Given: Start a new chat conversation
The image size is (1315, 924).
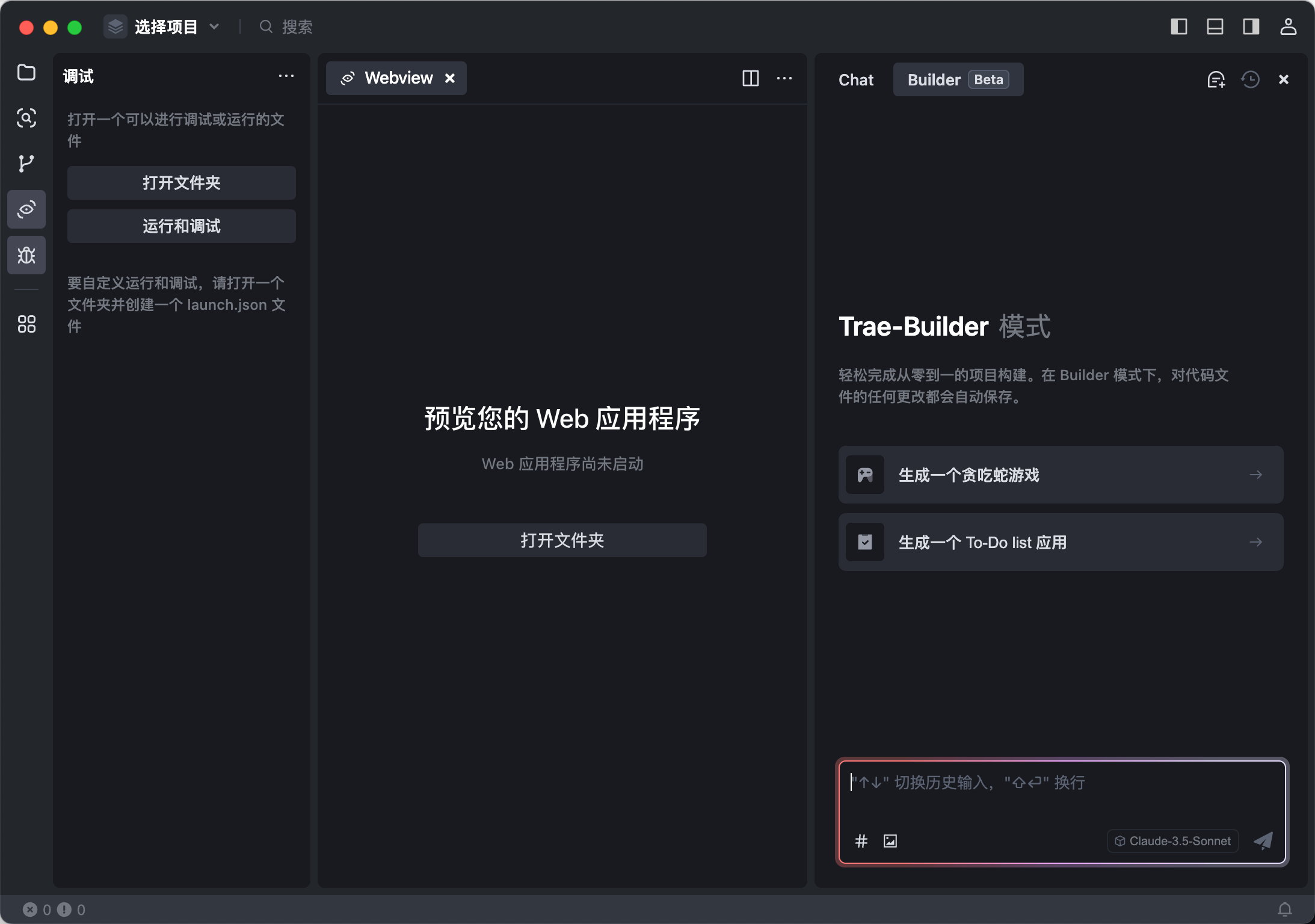Looking at the screenshot, I should 1216,79.
